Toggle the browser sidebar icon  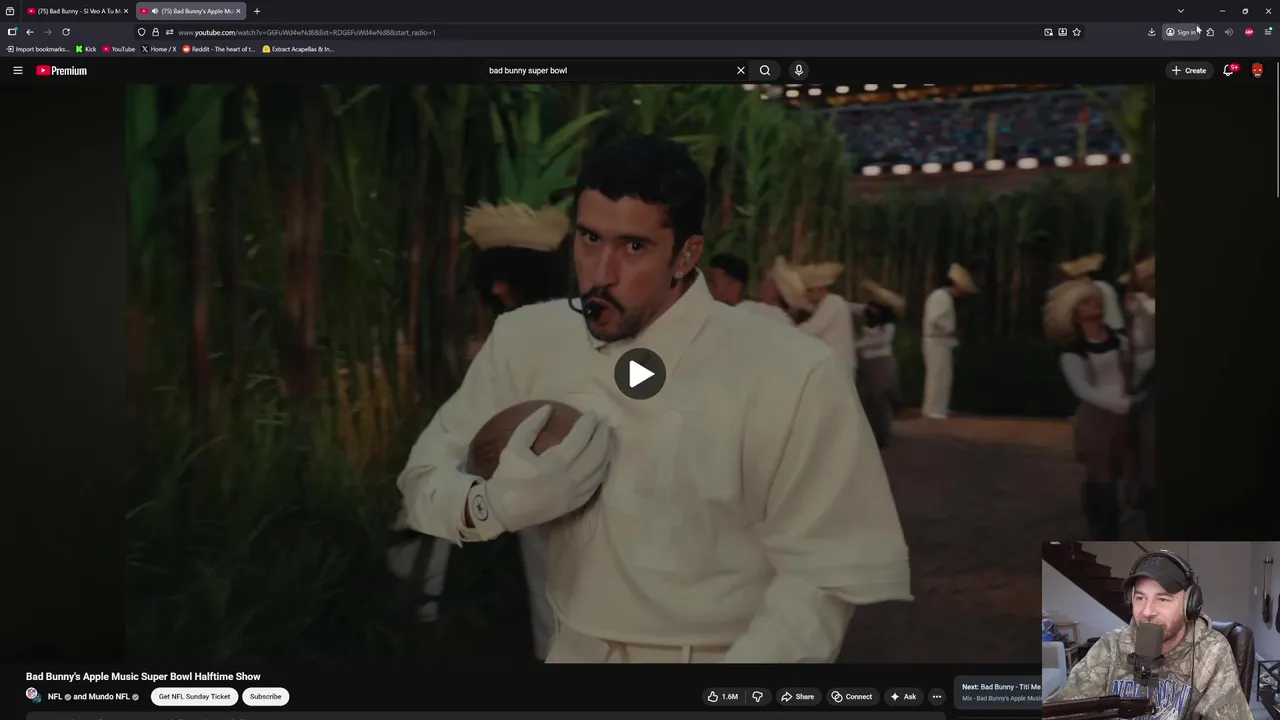pos(12,32)
